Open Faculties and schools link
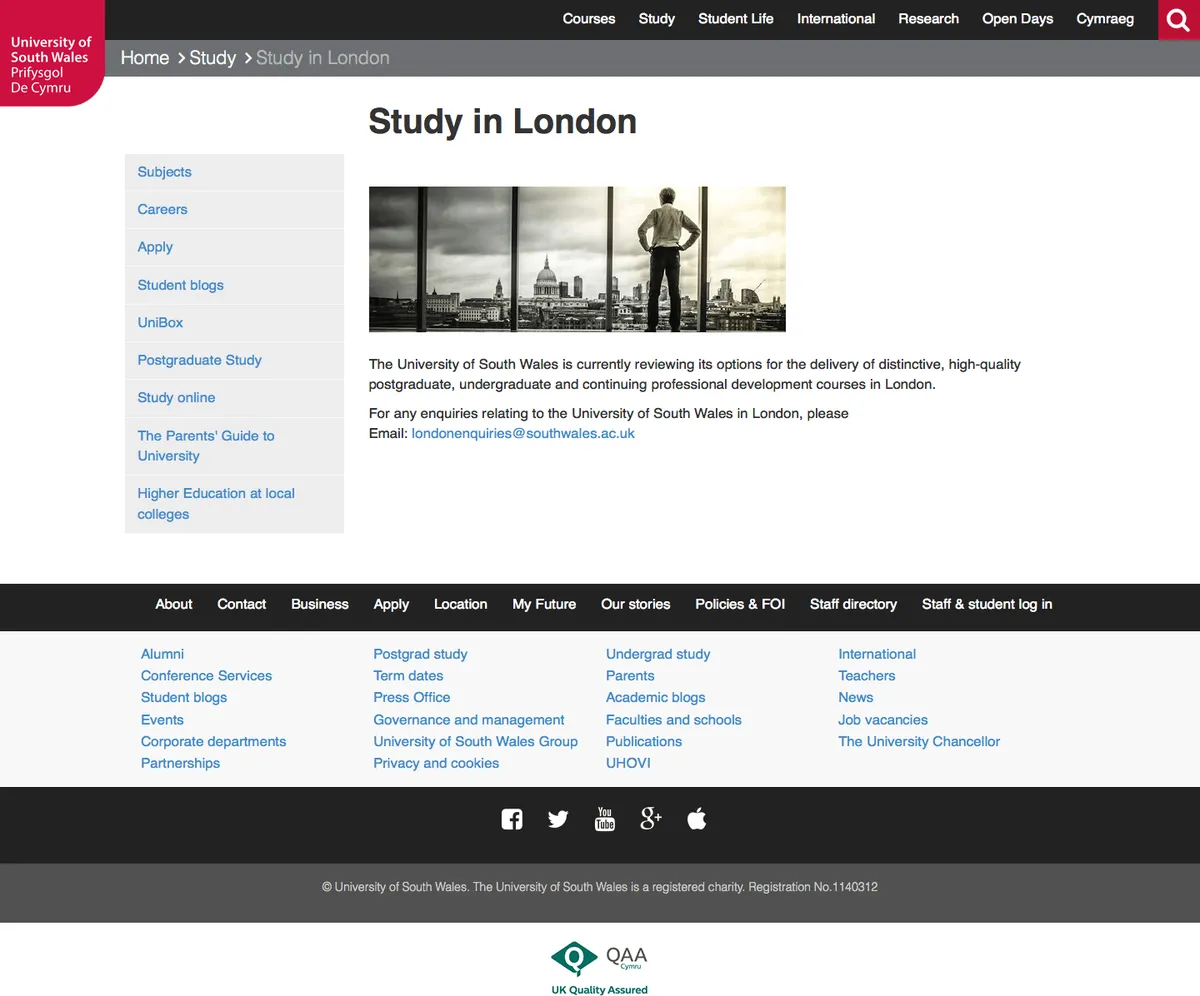The width and height of the screenshot is (1200, 996). (674, 720)
